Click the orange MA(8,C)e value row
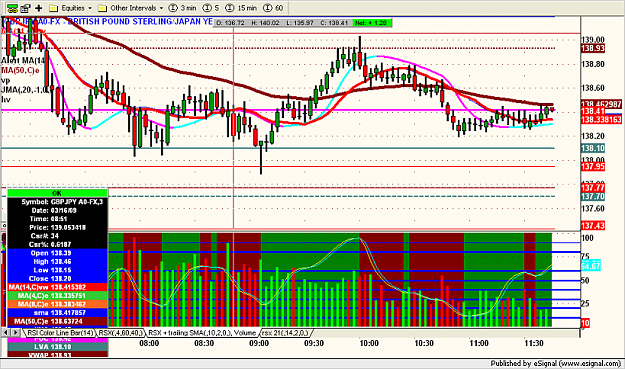 57,304
